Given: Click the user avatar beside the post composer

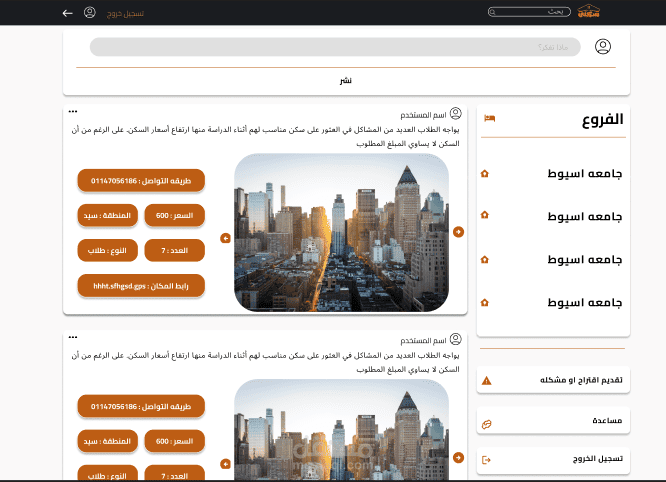Looking at the screenshot, I should point(603,46).
